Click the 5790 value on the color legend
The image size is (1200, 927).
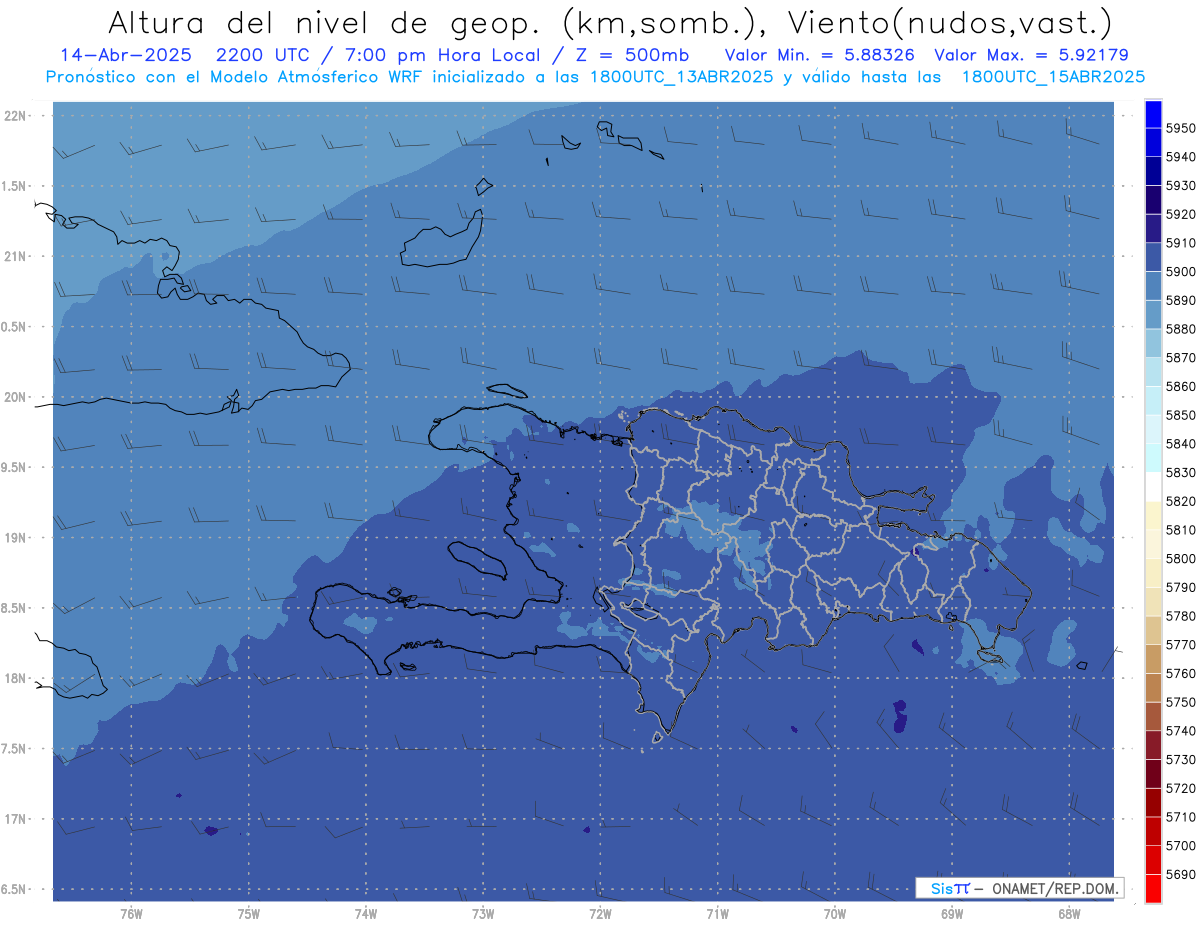[x=1180, y=587]
